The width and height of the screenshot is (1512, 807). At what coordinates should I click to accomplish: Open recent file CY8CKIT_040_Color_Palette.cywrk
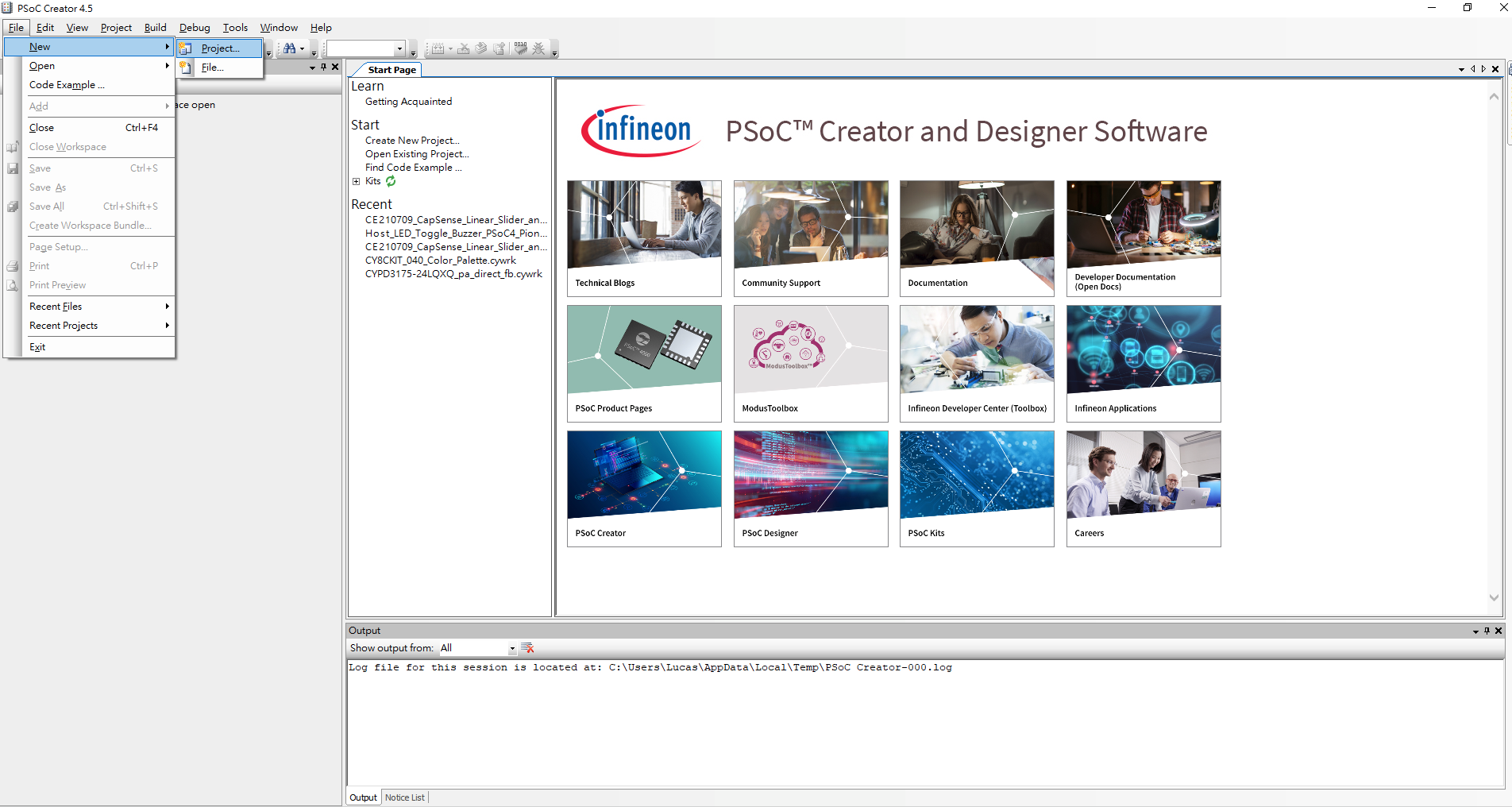coord(441,261)
